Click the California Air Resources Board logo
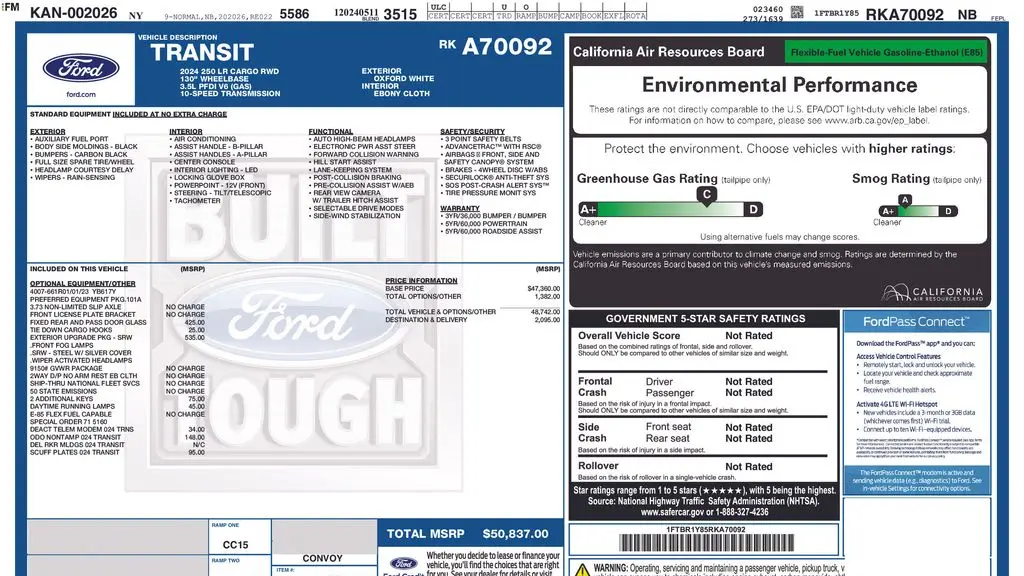This screenshot has width=1024, height=576. pyautogui.click(x=932, y=293)
